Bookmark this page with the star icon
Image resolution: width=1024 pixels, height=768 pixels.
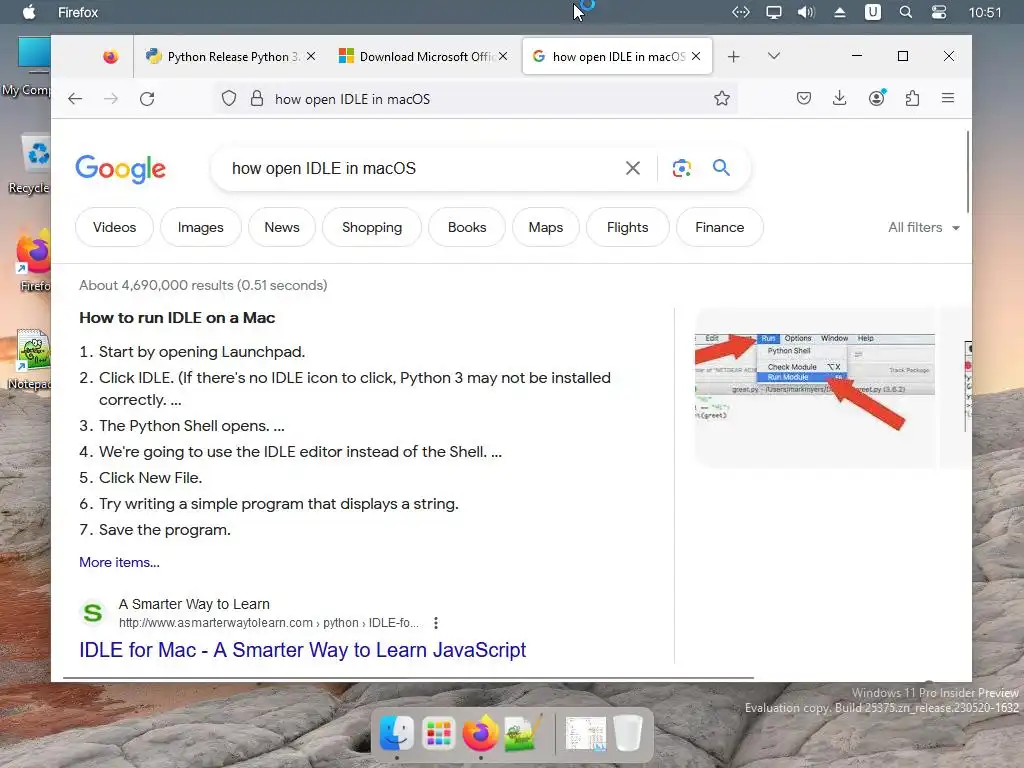click(722, 99)
